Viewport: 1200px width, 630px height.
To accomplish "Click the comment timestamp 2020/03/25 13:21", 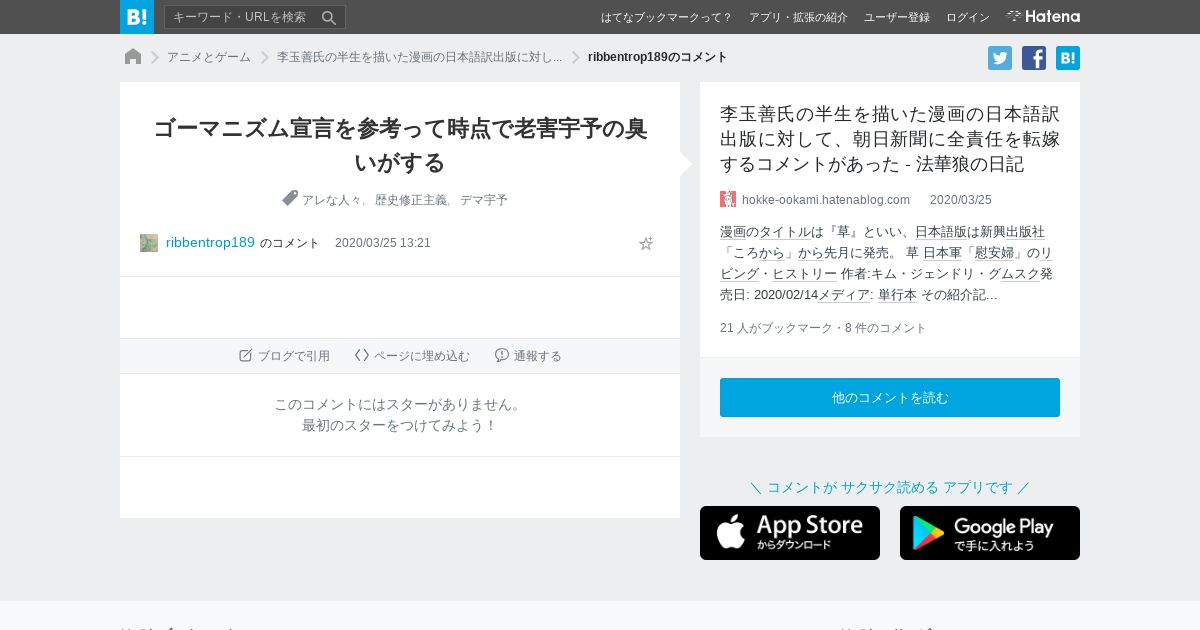I will coord(383,243).
